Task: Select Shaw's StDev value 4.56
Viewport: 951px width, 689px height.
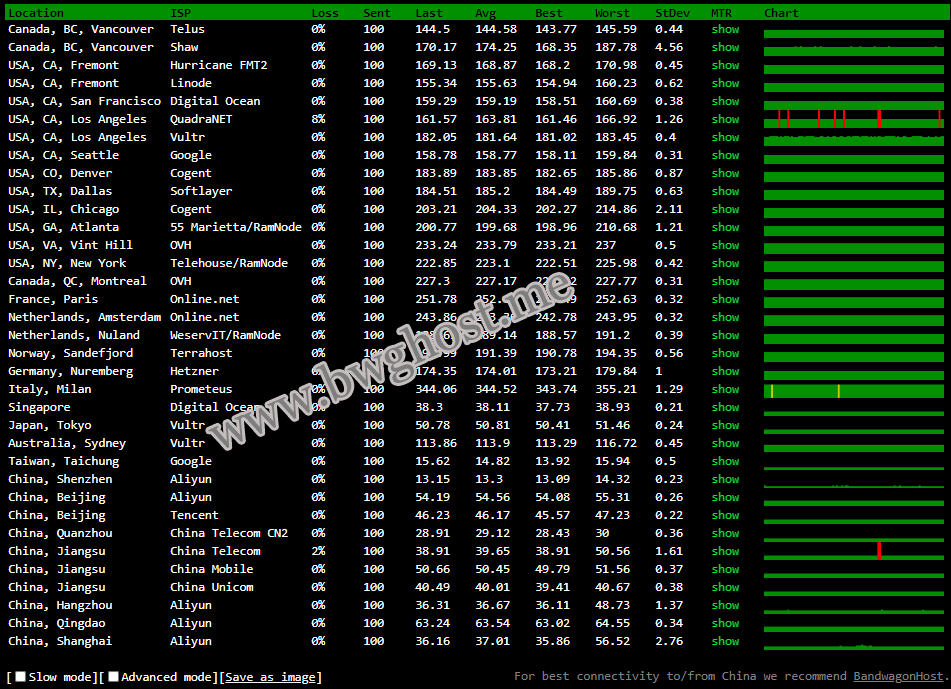Action: point(669,47)
